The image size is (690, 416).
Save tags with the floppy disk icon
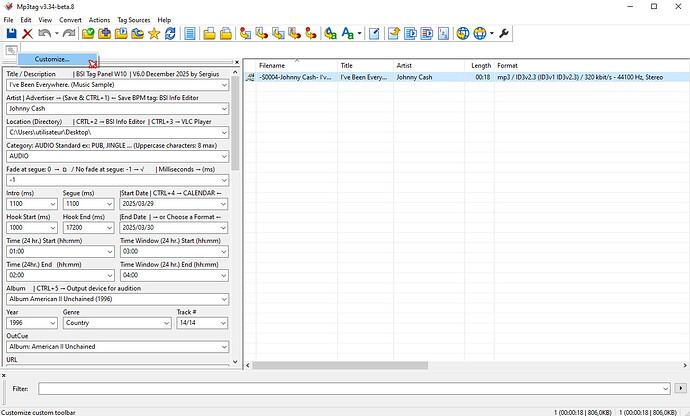click(11, 33)
